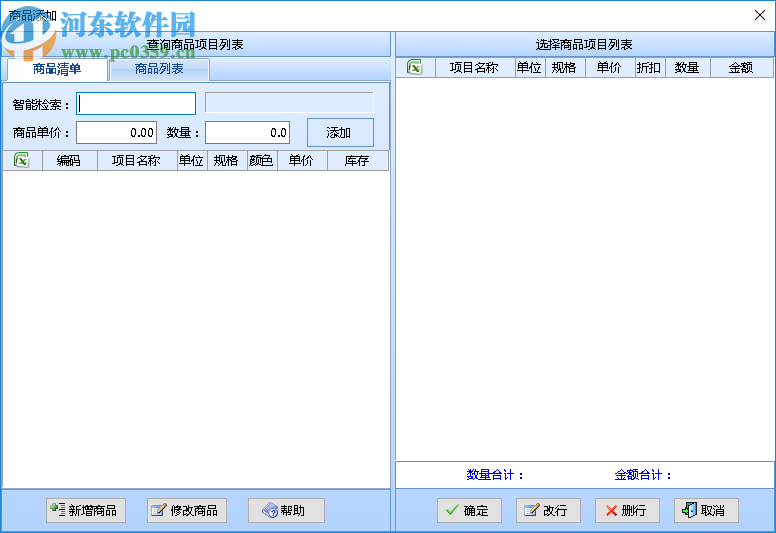776x533 pixels.
Task: Click 修改商品 button
Action: coord(187,510)
